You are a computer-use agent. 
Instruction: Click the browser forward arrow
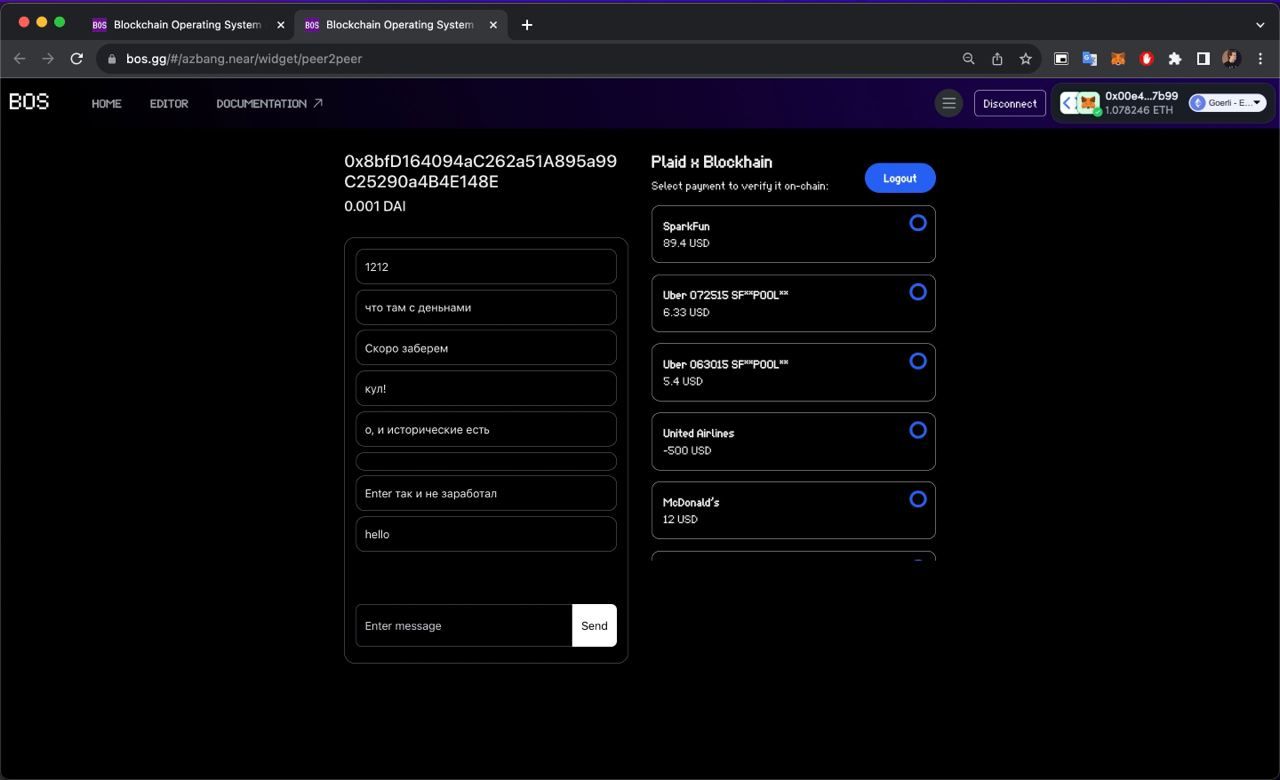pos(47,59)
